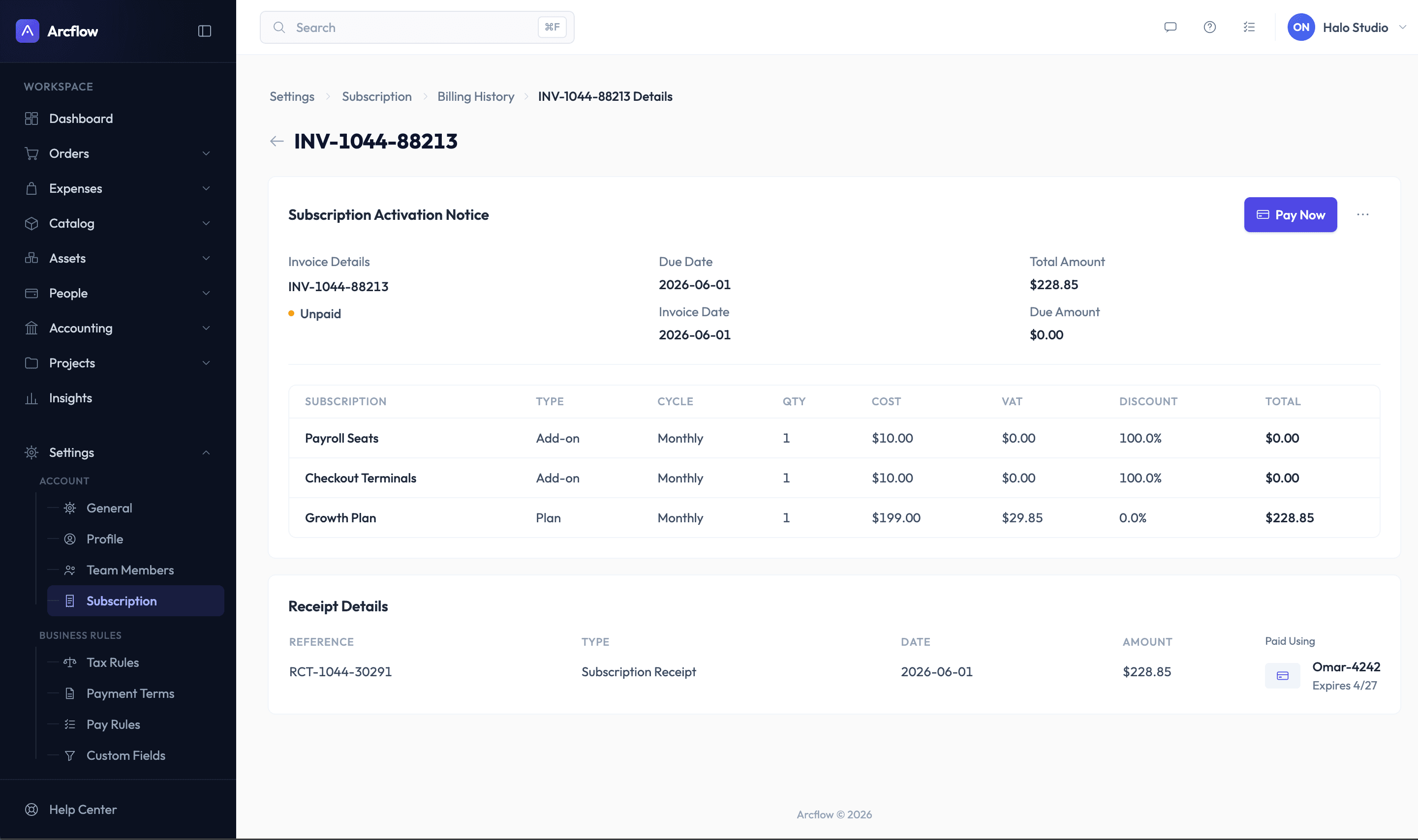Click the Insights bar chart icon
The height and width of the screenshot is (840, 1418).
pyautogui.click(x=31, y=398)
